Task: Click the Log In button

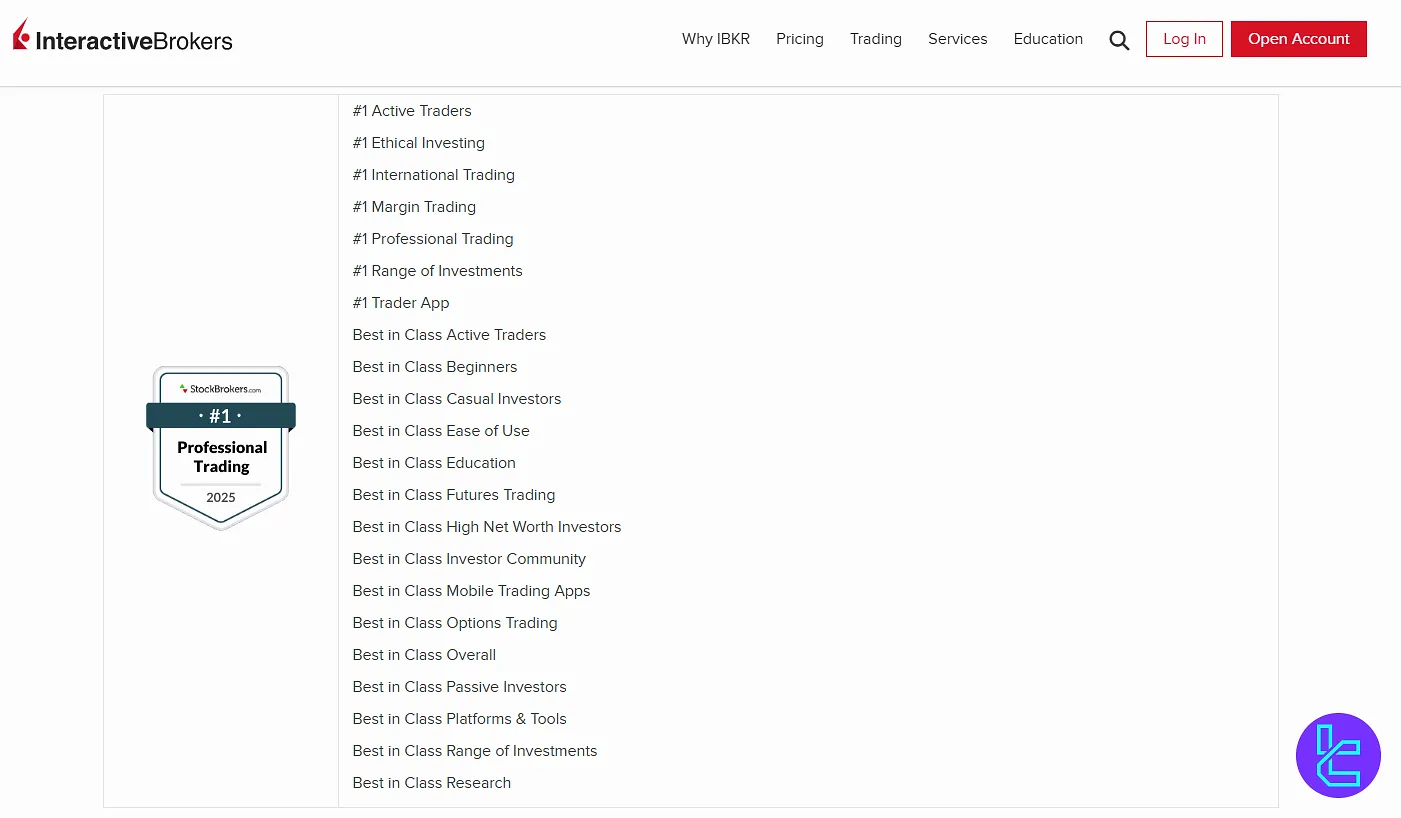Action: point(1184,39)
